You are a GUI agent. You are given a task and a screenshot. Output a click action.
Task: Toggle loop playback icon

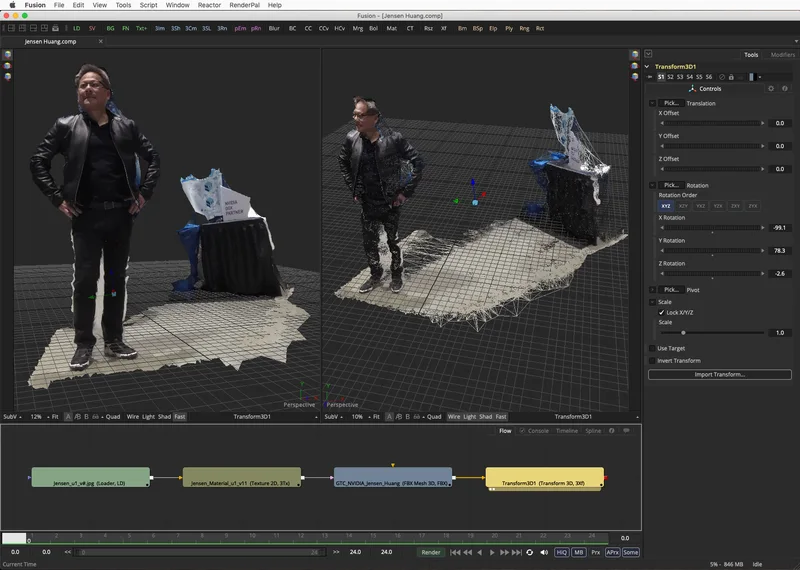(530, 552)
